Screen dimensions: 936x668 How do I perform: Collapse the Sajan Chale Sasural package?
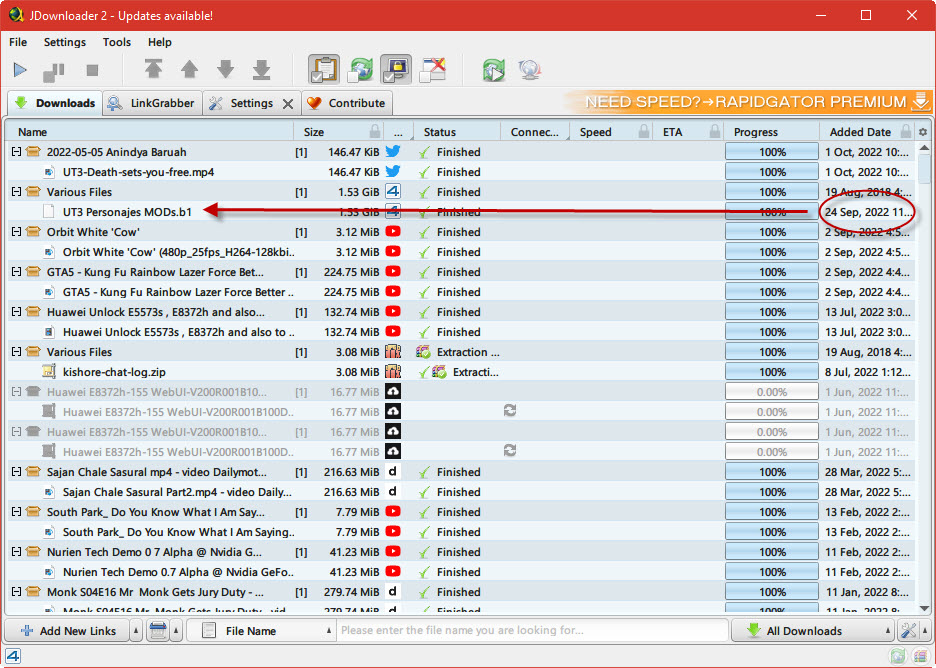pyautogui.click(x=16, y=472)
